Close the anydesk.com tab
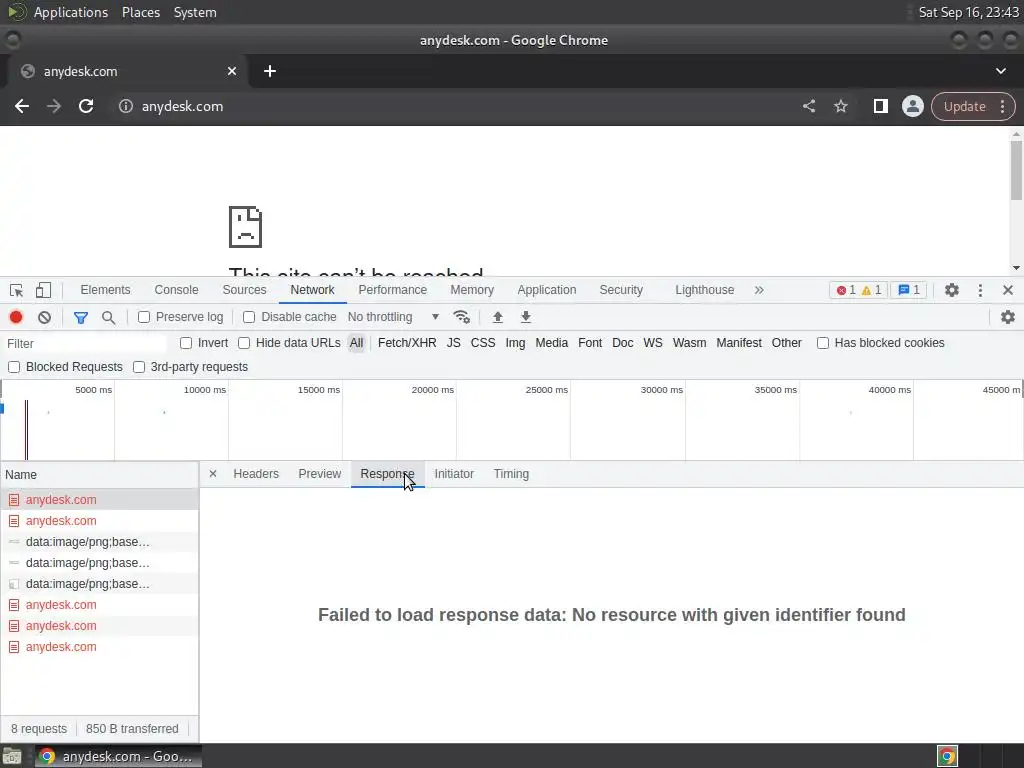This screenshot has height=768, width=1024. point(232,71)
